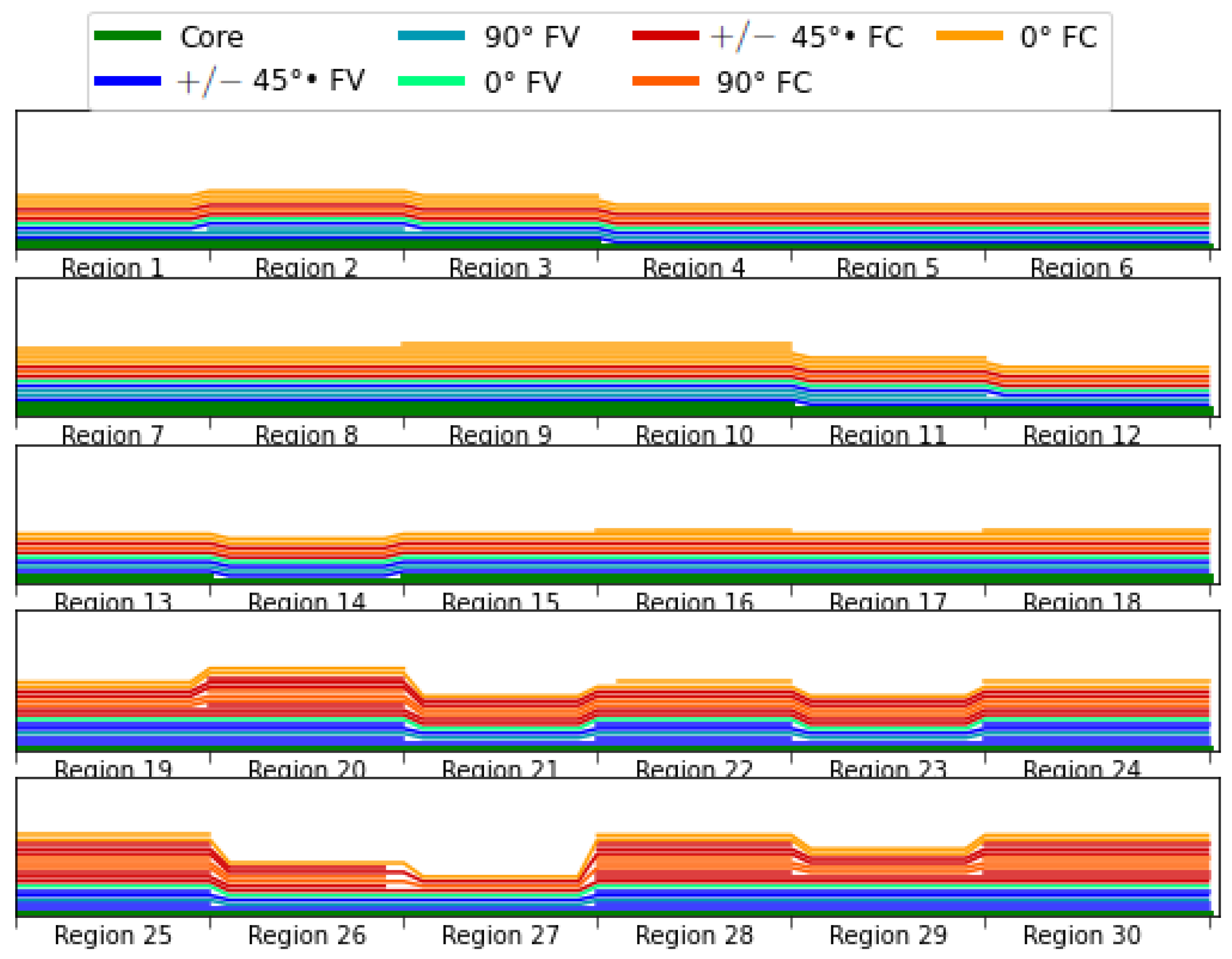Click the green Core legend swatch

point(127,36)
